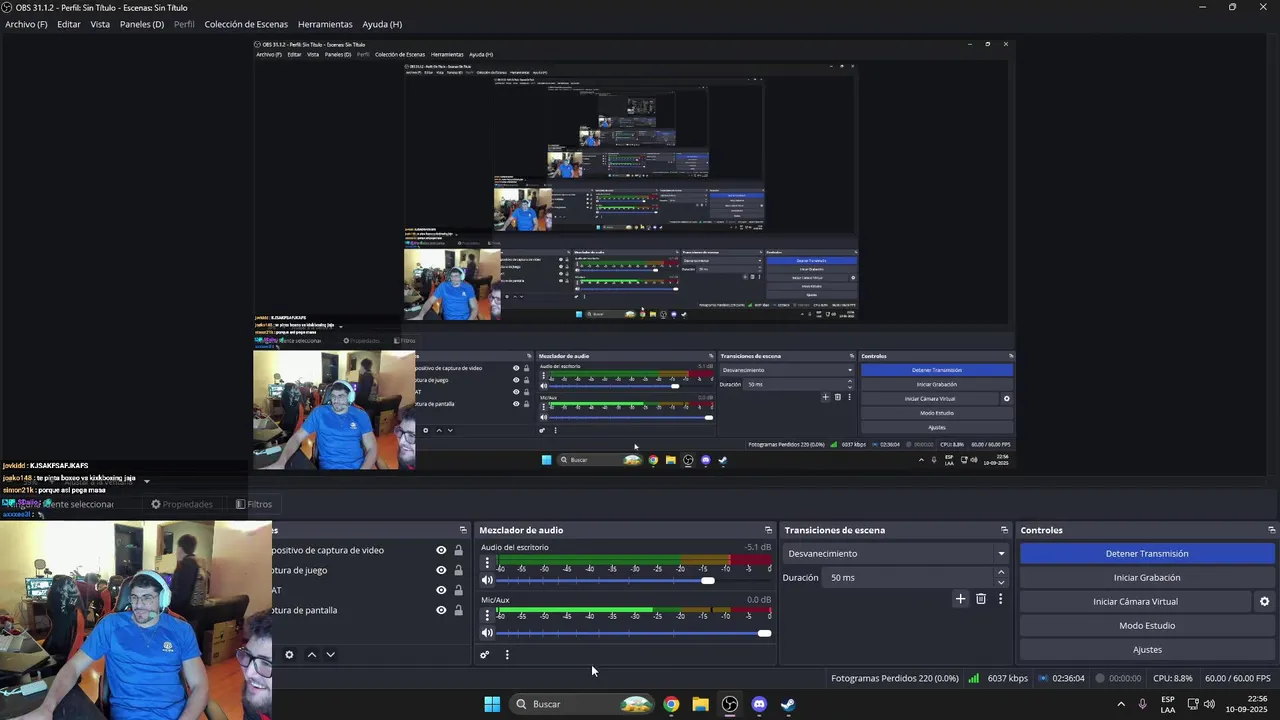Screen dimensions: 1280x720
Task: Click Audio del escritorio volume slider handle
Action: (708, 580)
